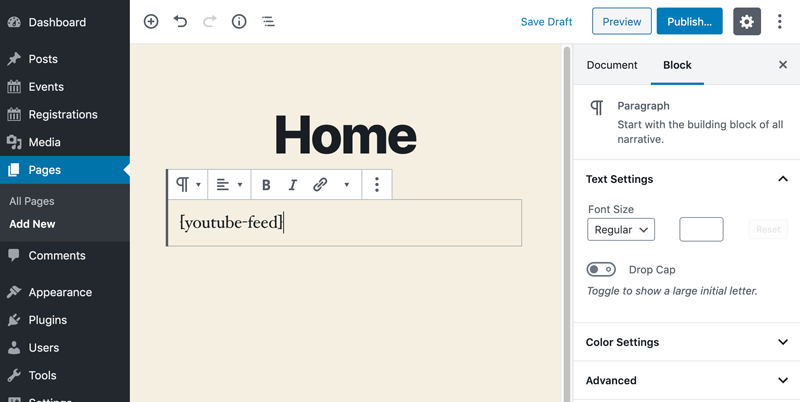
Task: Open the Font Size dropdown
Action: 621,229
